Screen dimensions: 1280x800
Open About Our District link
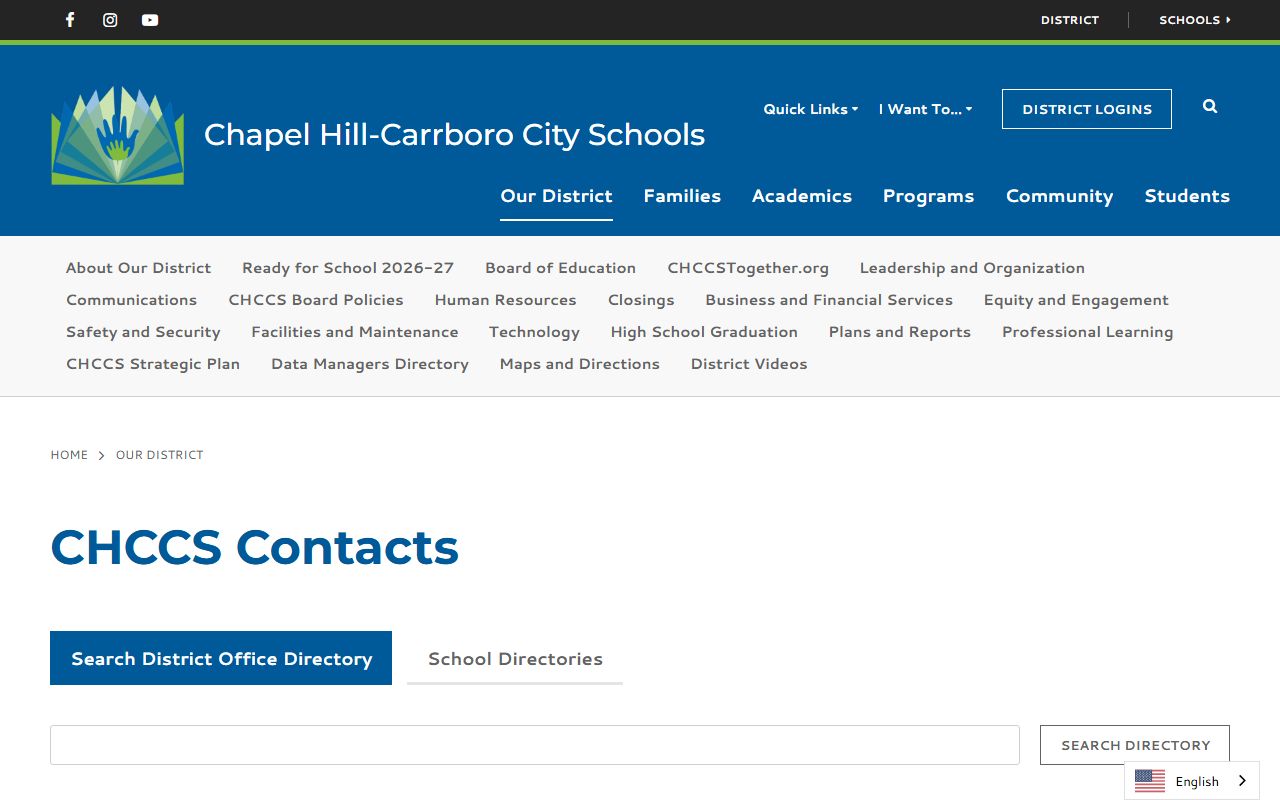(138, 268)
